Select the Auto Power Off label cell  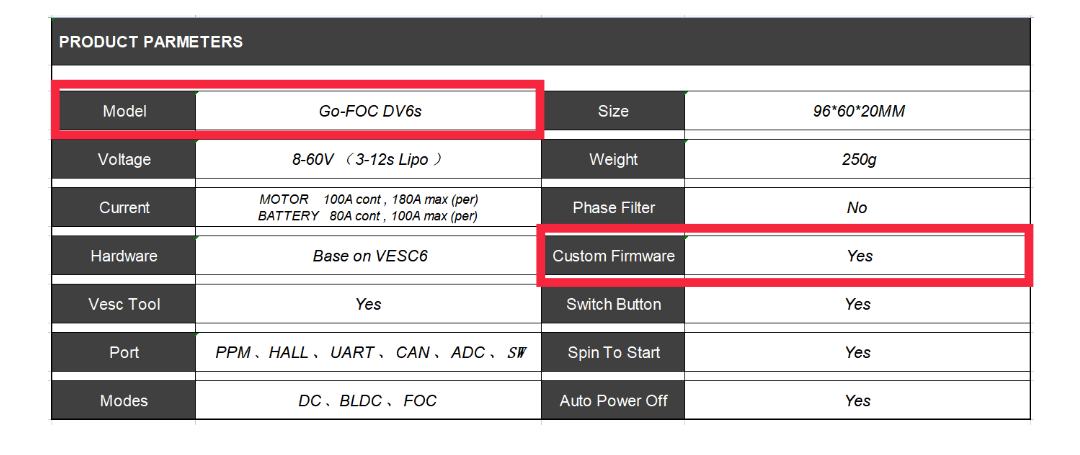click(x=613, y=401)
